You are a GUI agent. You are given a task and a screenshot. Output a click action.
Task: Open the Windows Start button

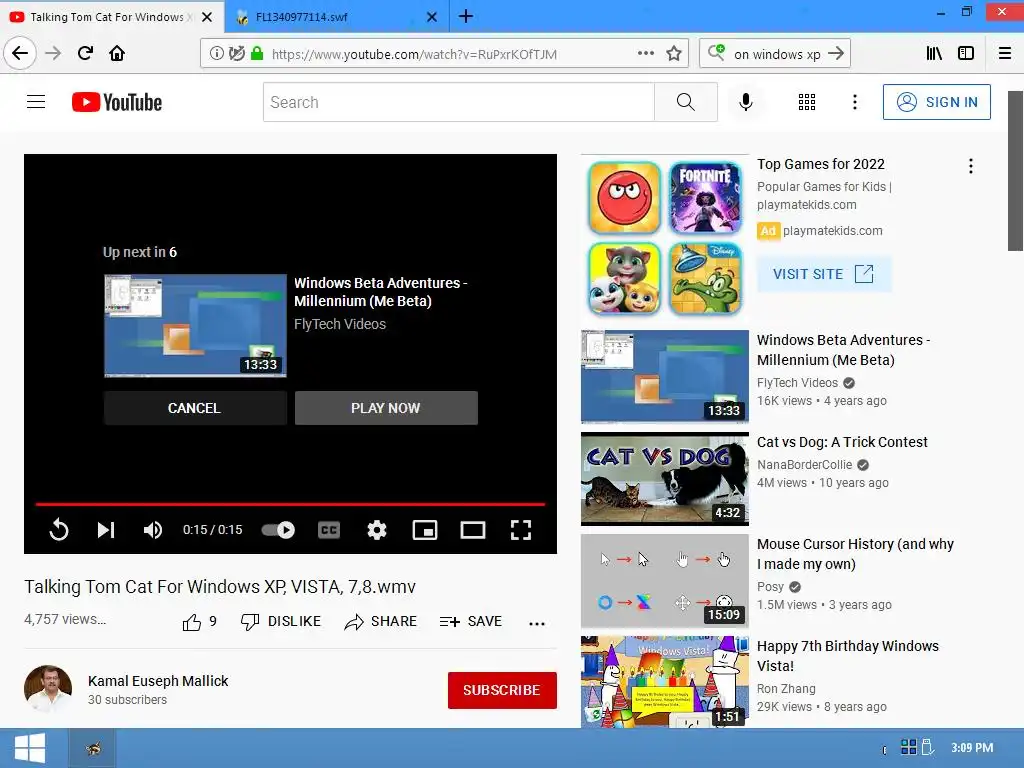[29, 748]
